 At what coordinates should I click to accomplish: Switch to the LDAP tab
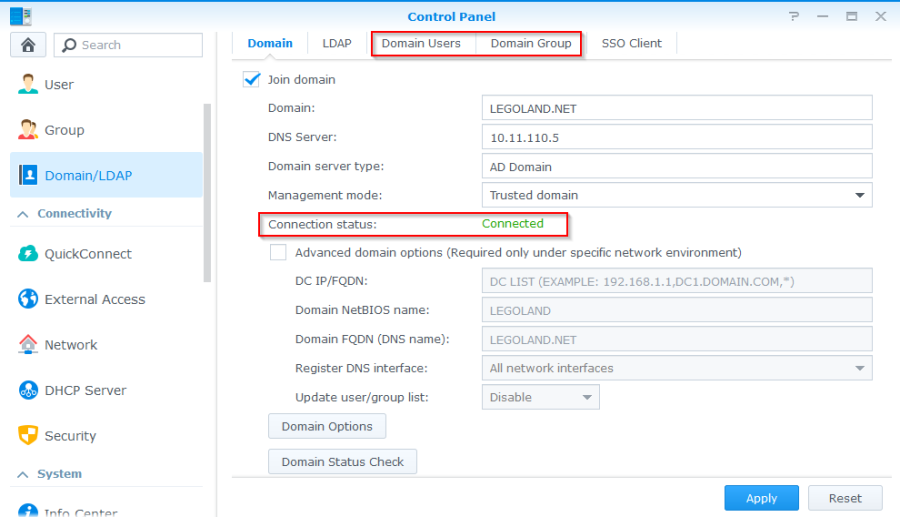[x=336, y=44]
